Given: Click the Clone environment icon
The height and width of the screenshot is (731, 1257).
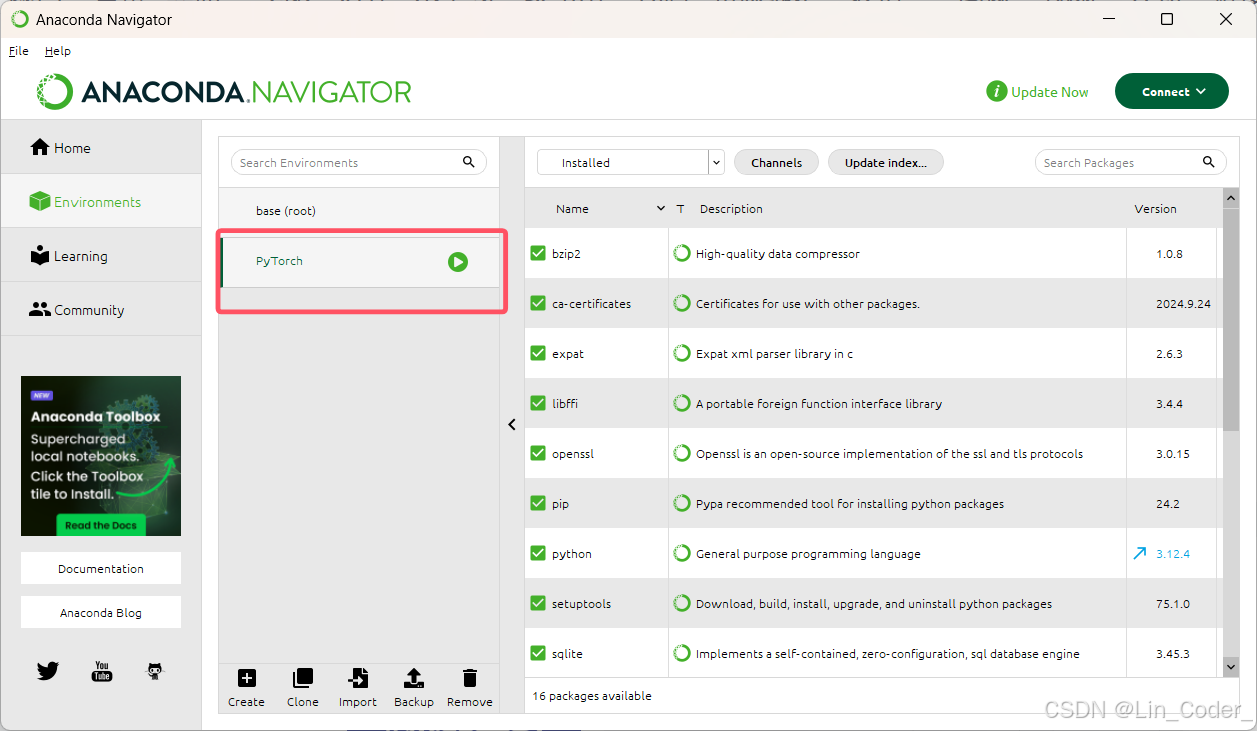Looking at the screenshot, I should coord(302,678).
